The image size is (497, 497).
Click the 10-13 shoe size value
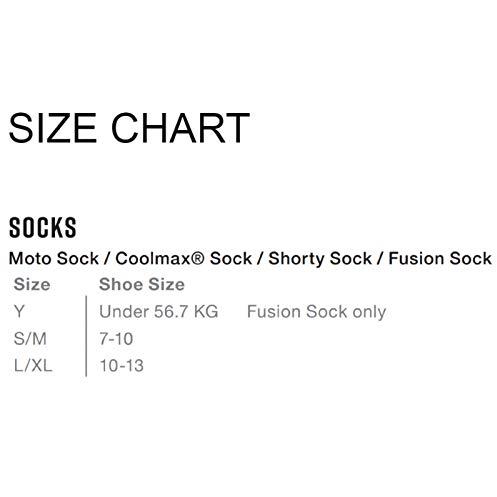click(x=122, y=366)
